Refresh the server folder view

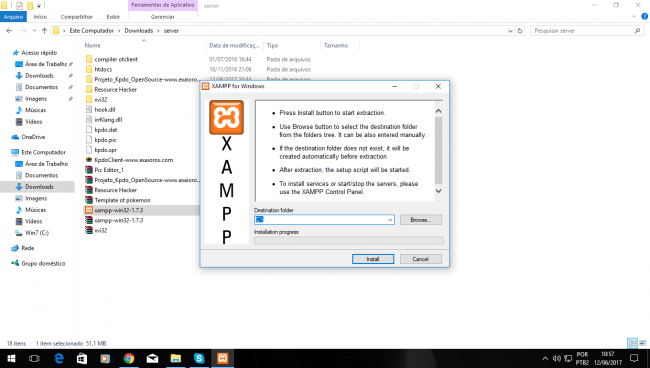[x=520, y=31]
